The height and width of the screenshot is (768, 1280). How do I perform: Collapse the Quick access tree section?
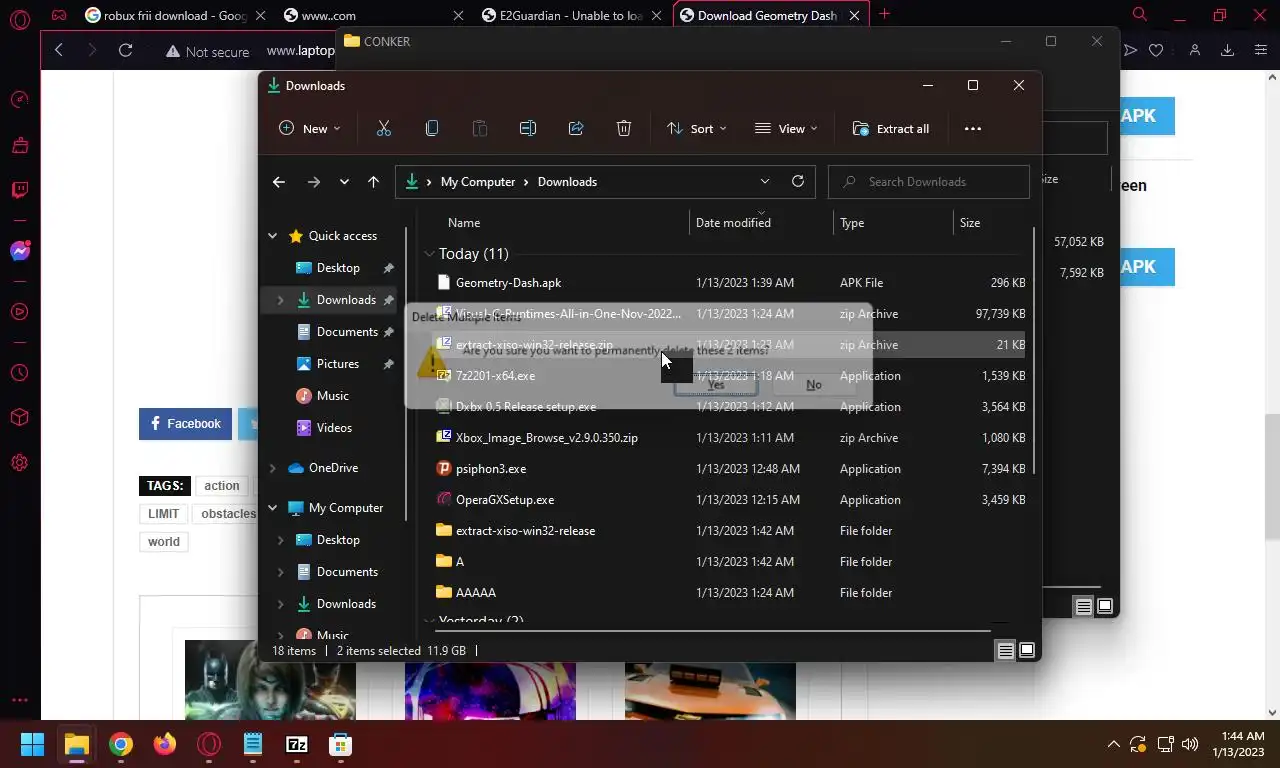pyautogui.click(x=272, y=236)
